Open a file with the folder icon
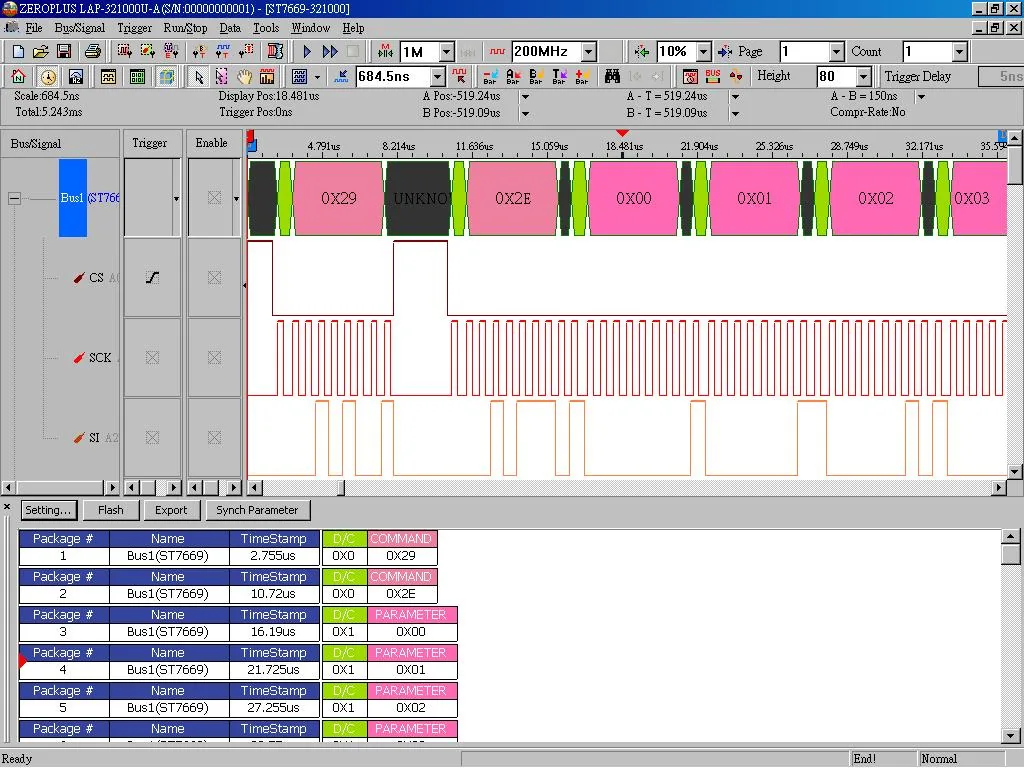The width and height of the screenshot is (1024, 768). [40, 52]
